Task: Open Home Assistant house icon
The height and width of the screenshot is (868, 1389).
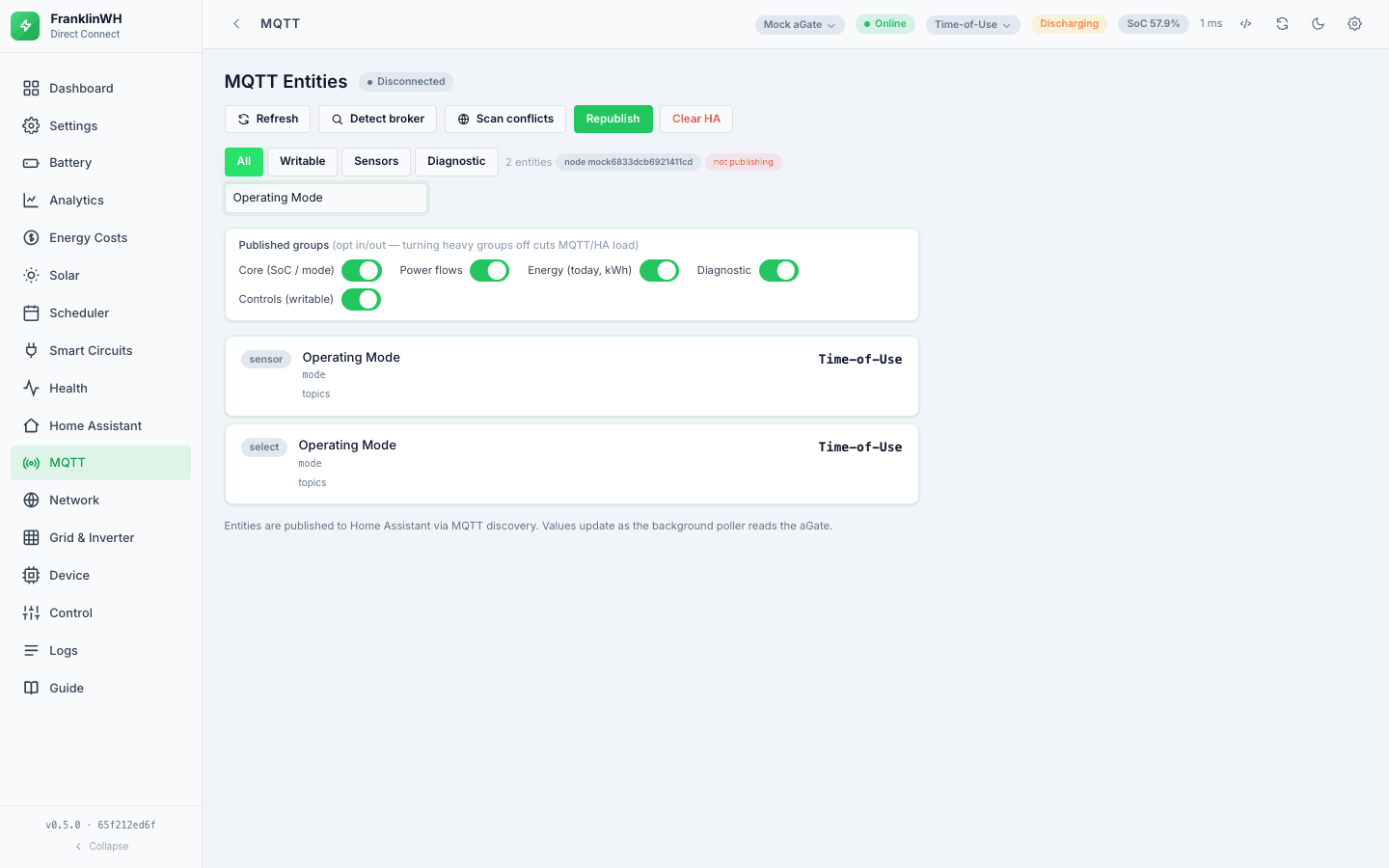Action: click(x=31, y=426)
